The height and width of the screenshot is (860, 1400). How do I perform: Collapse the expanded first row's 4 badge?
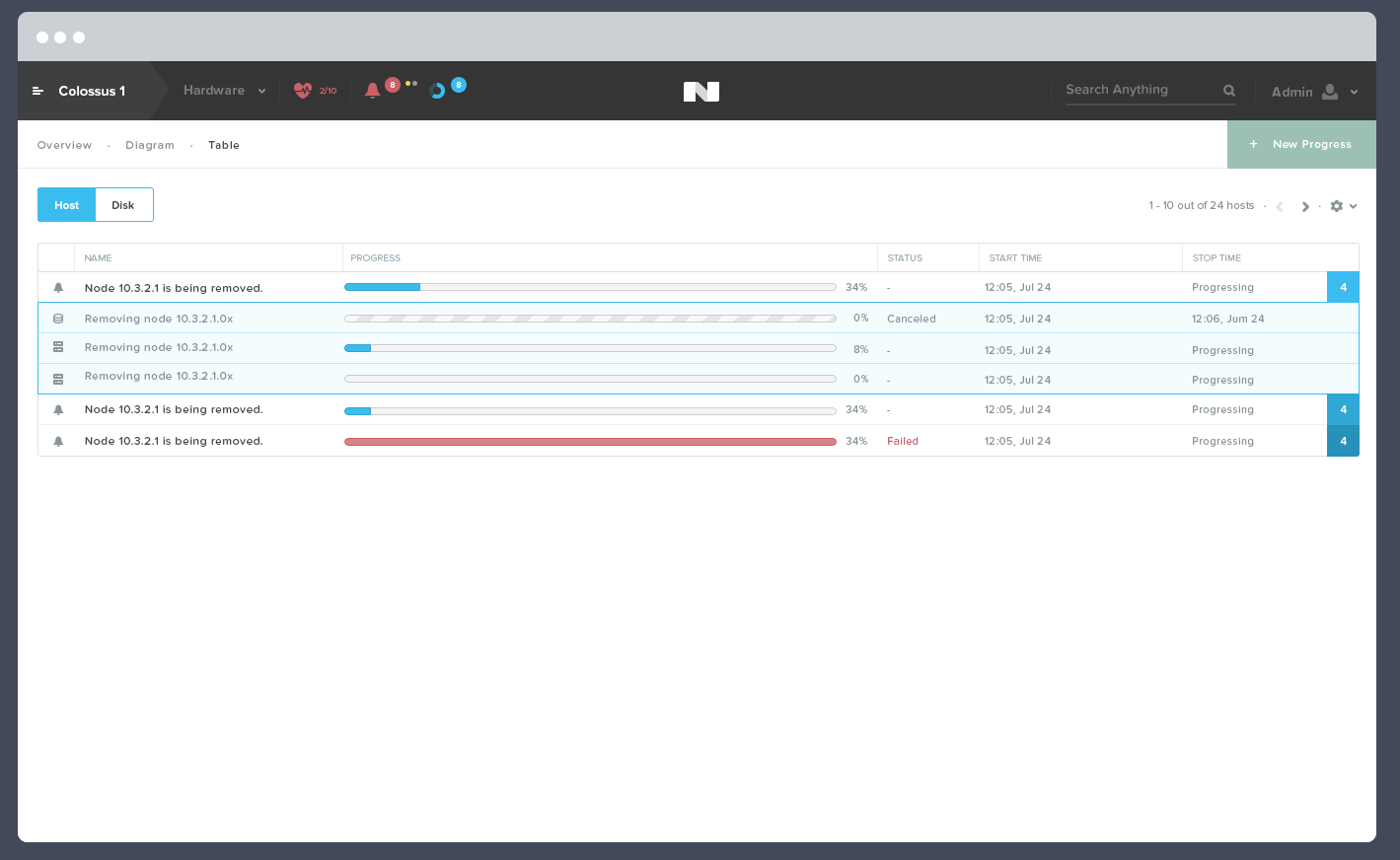point(1343,287)
